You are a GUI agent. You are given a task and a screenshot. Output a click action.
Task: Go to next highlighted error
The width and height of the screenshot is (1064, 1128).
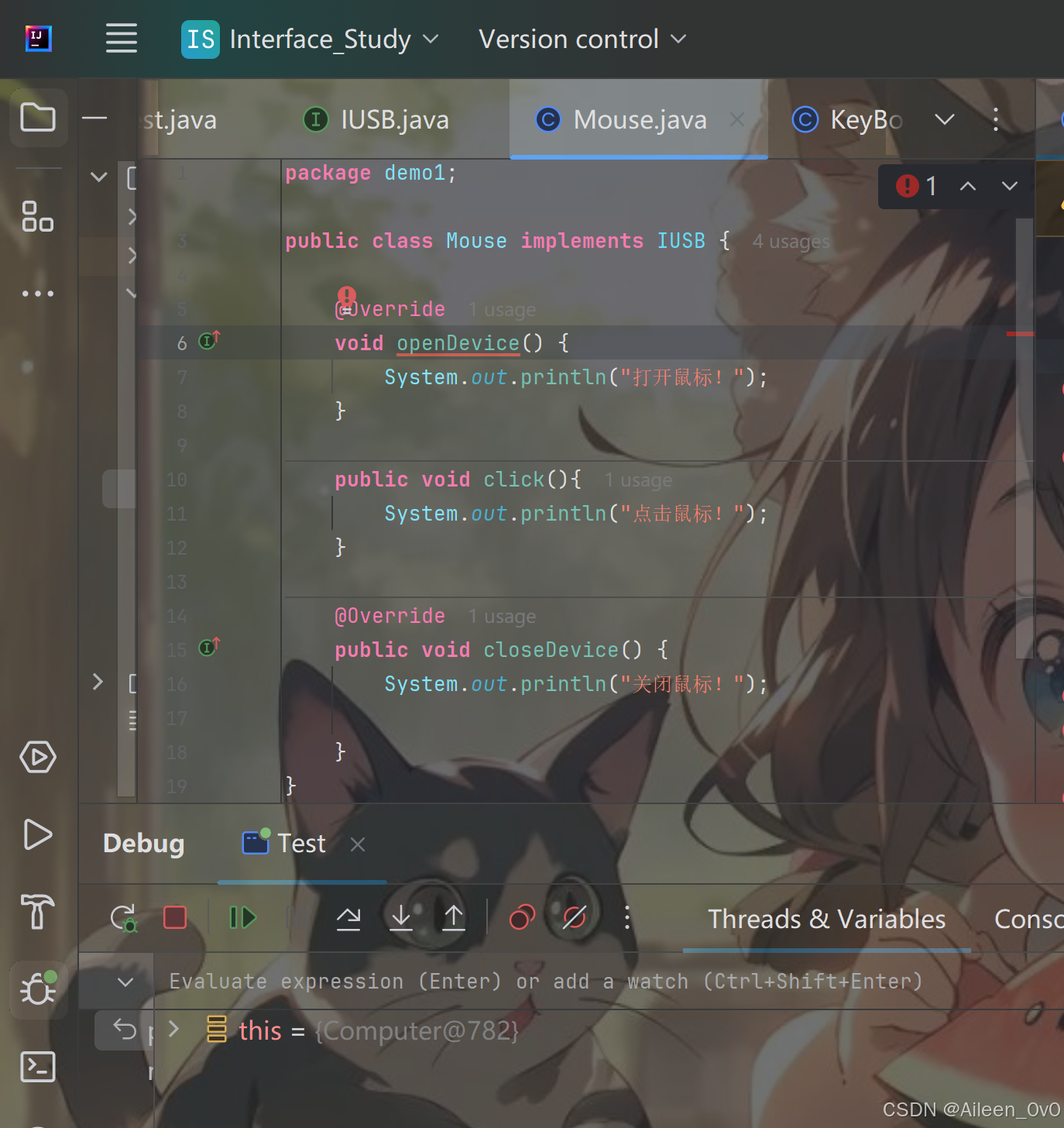(x=1010, y=186)
